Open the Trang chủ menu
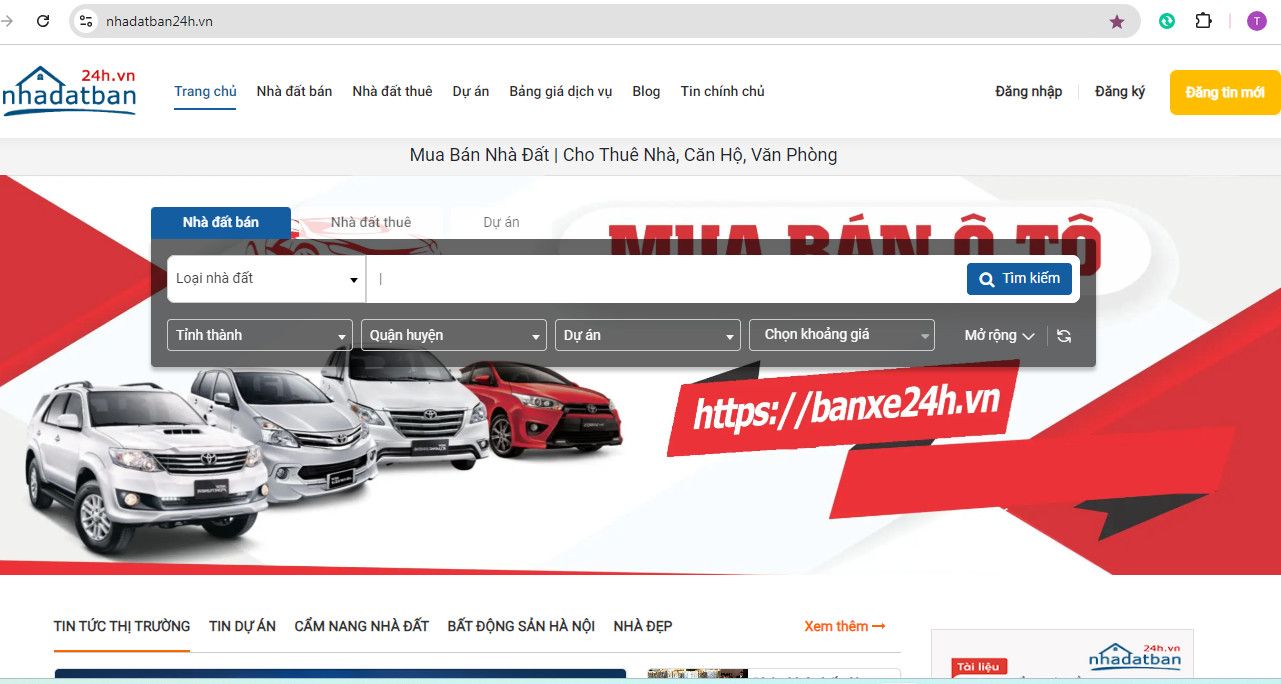Image resolution: width=1281 pixels, height=684 pixels. (205, 91)
